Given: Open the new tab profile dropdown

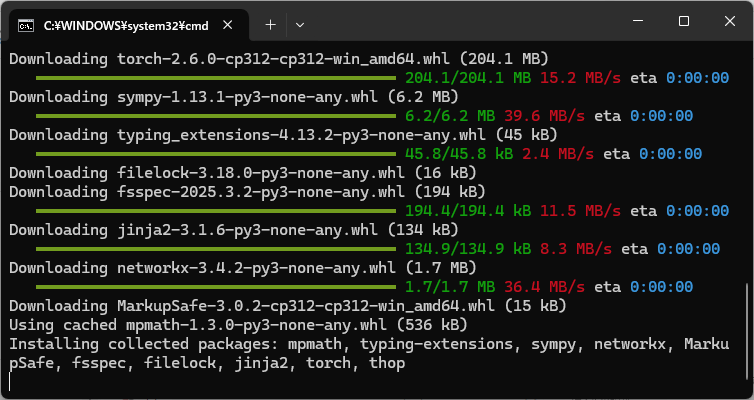Looking at the screenshot, I should point(300,25).
